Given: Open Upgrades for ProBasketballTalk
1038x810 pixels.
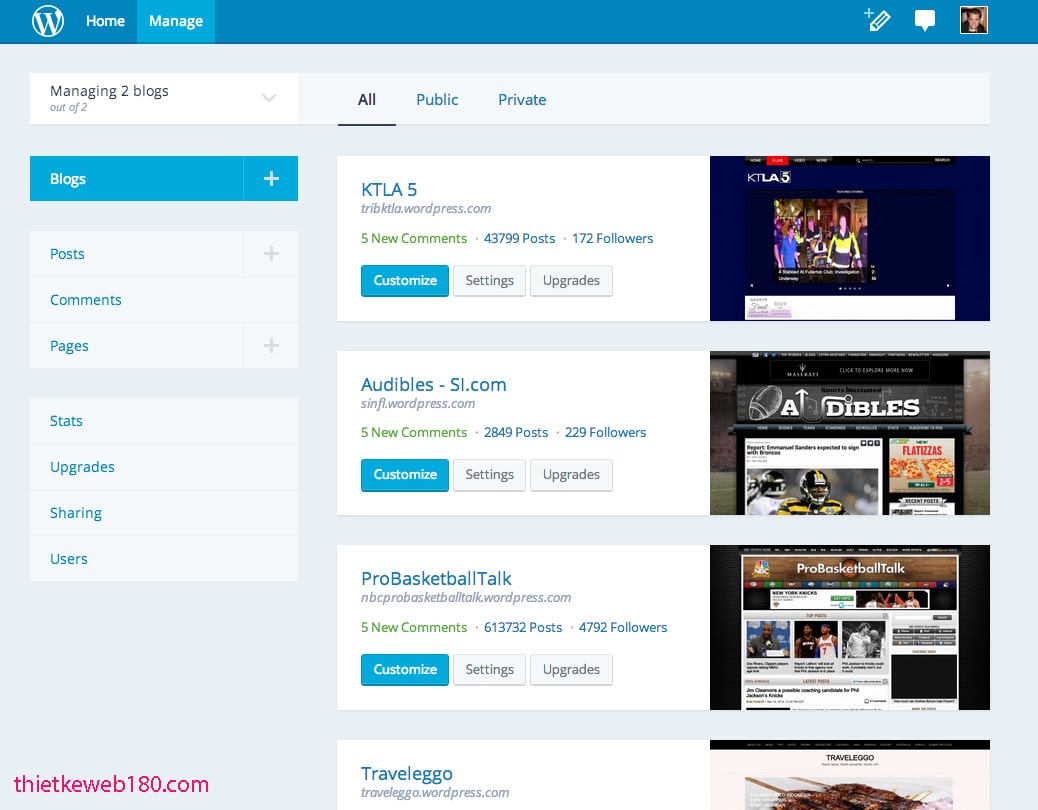Looking at the screenshot, I should [x=571, y=669].
